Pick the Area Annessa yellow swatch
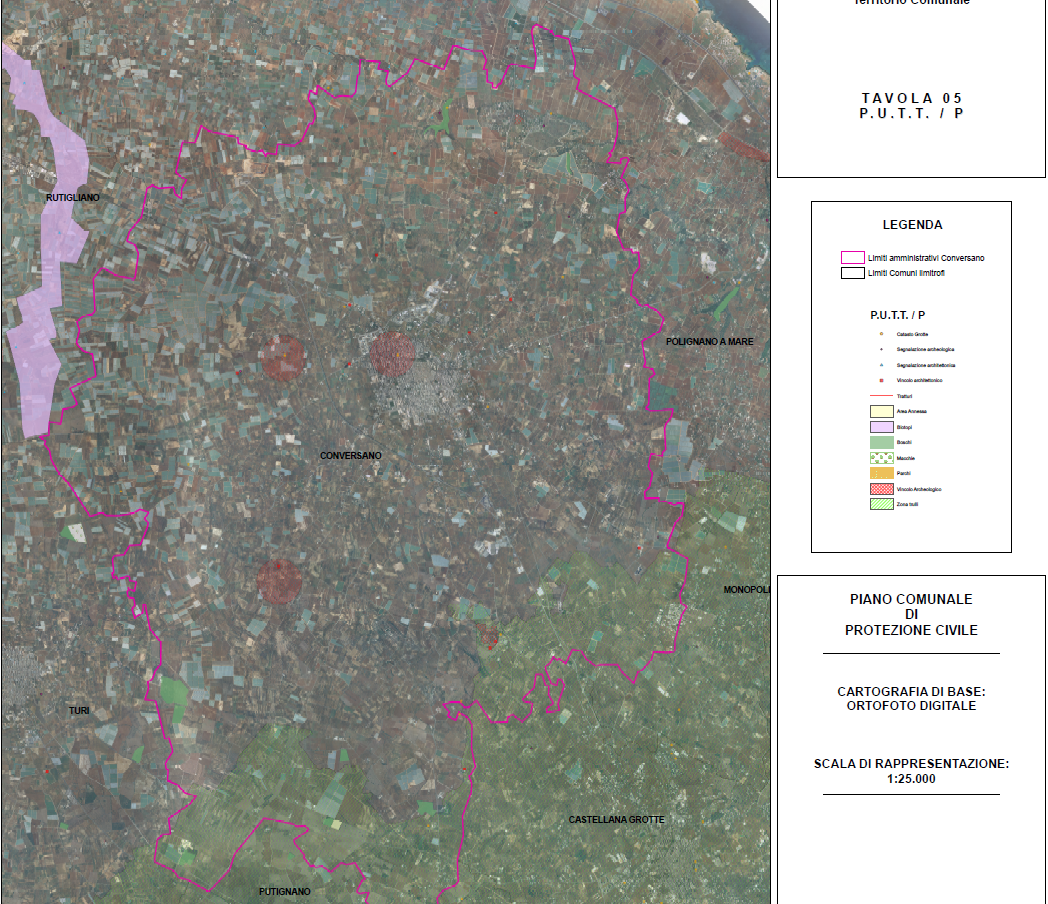The width and height of the screenshot is (1048, 904). click(881, 410)
